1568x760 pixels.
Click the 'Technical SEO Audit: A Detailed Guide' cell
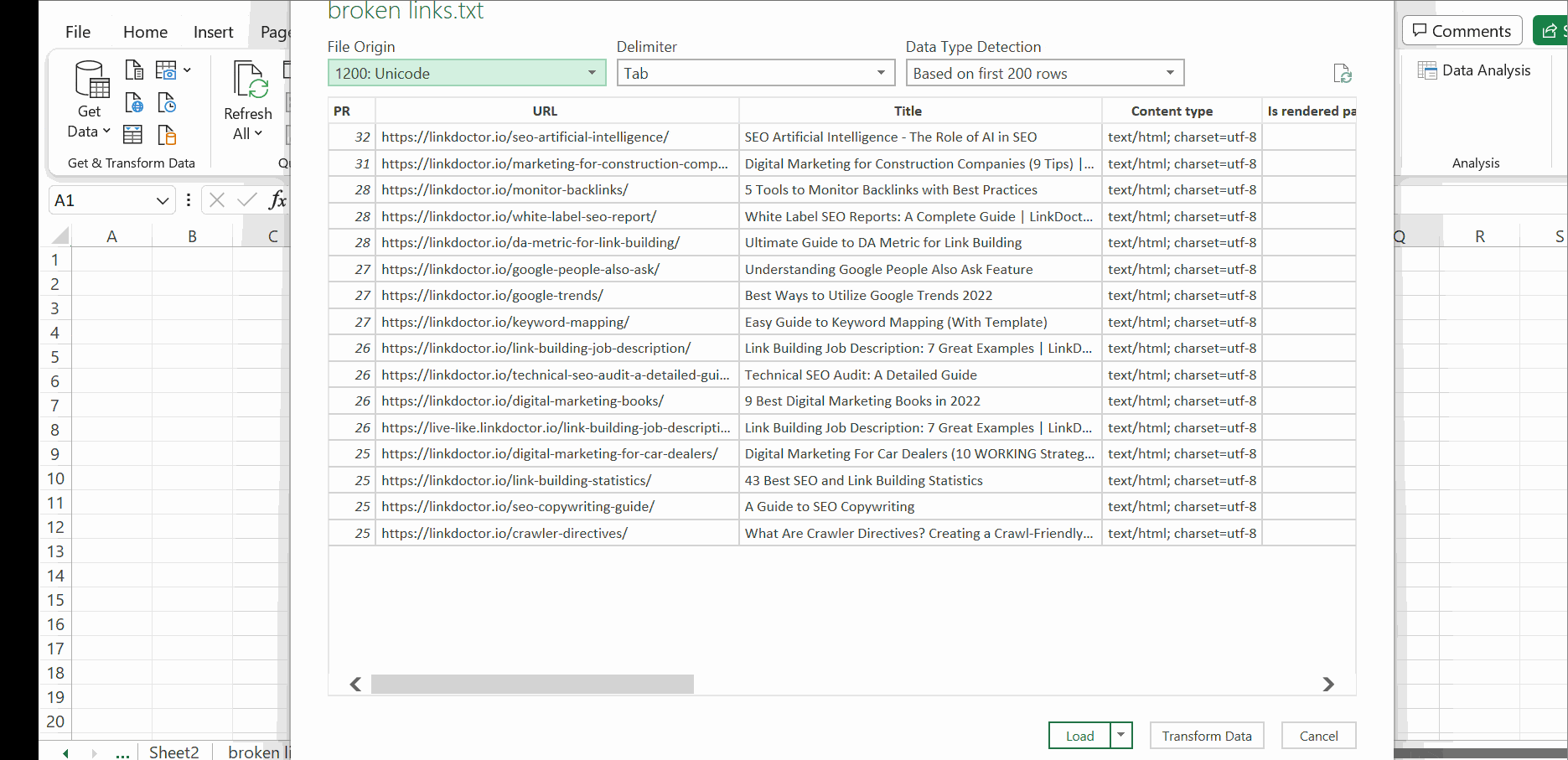pos(920,375)
